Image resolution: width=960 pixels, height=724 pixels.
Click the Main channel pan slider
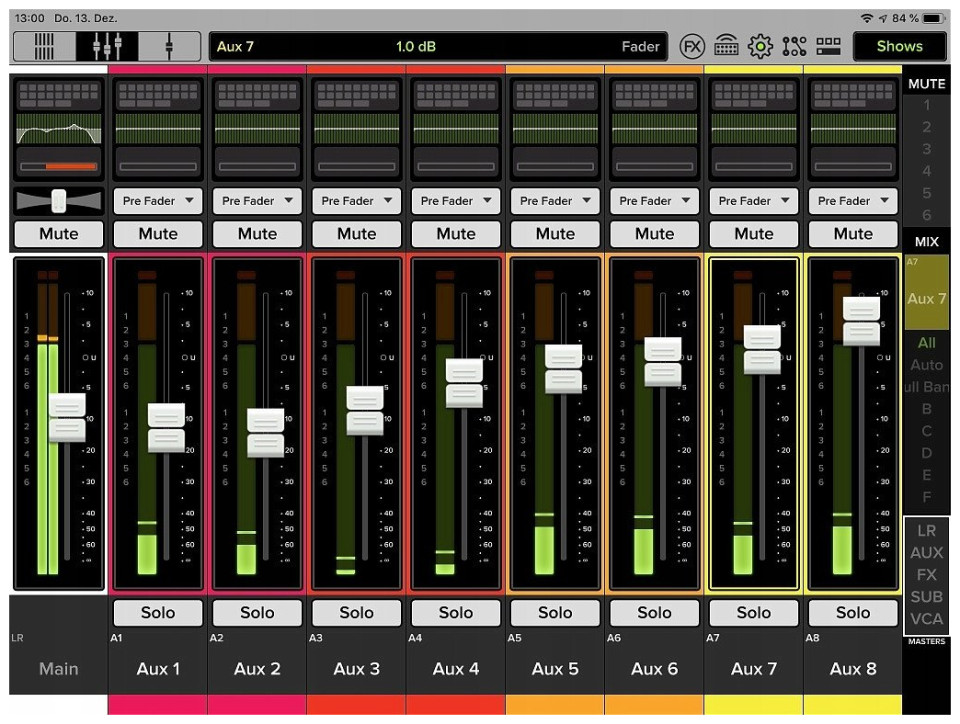(x=58, y=201)
